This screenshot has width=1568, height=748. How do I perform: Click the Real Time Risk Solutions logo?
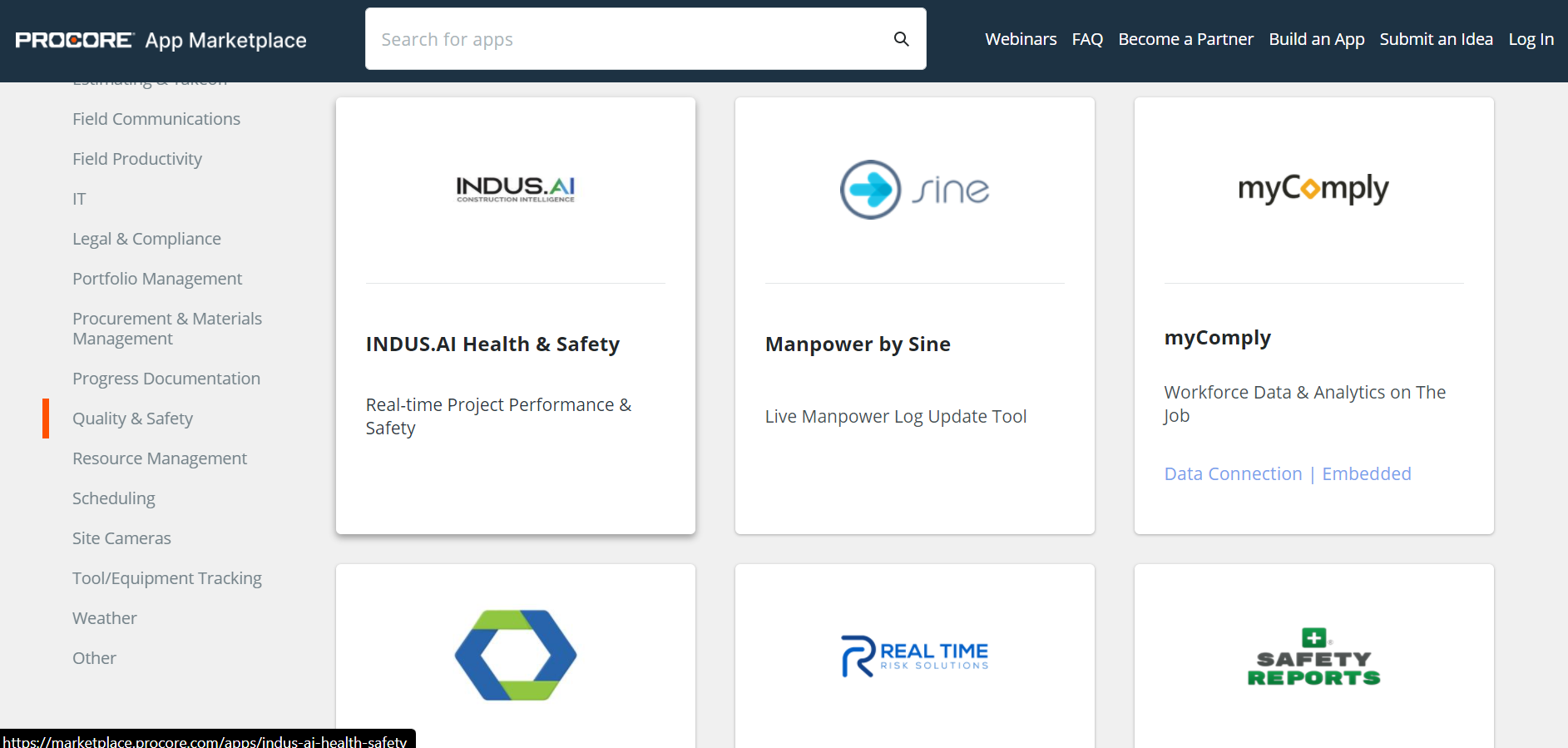click(x=914, y=656)
